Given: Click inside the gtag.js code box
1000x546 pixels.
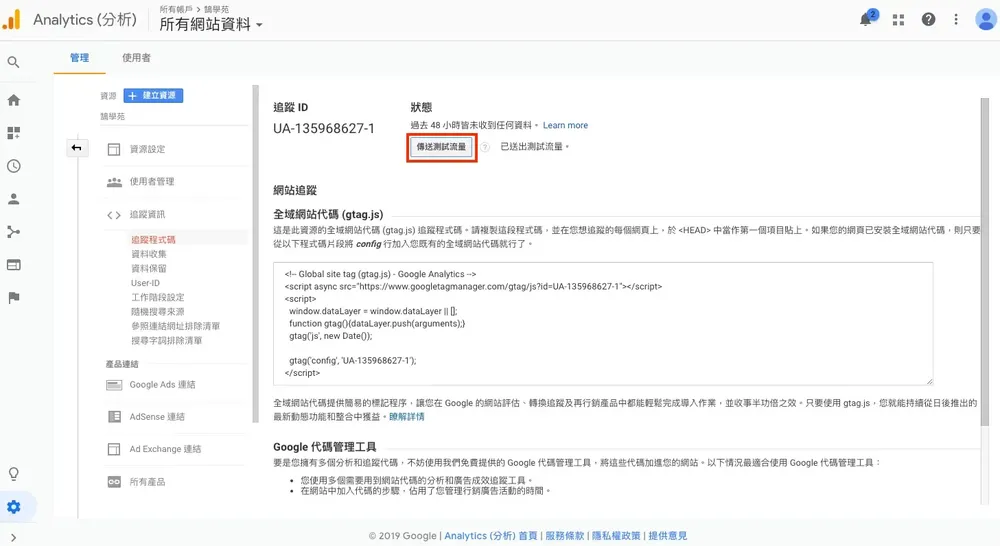Looking at the screenshot, I should (x=603, y=323).
